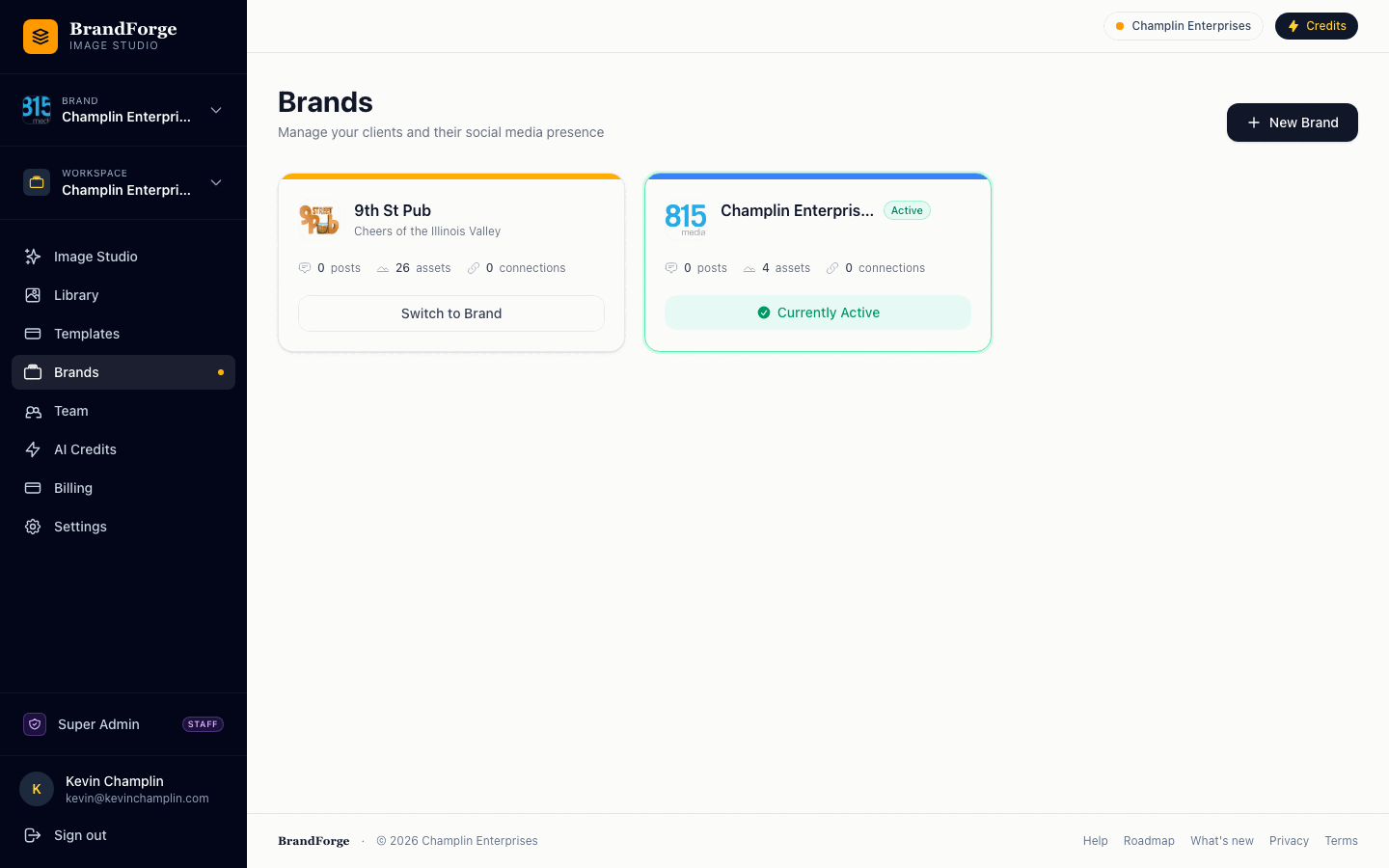Click the assets icon on Champlin Enterprises card

pyautogui.click(x=749, y=268)
